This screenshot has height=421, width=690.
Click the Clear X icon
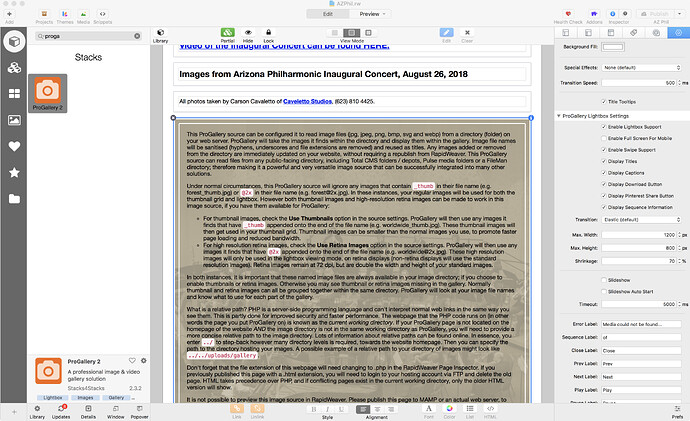click(x=467, y=33)
